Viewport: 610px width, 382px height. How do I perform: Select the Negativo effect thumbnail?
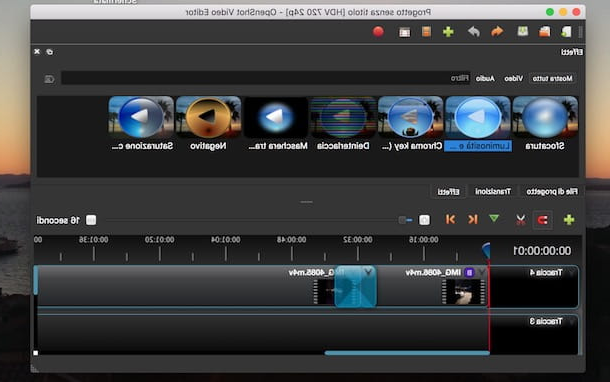coord(209,118)
